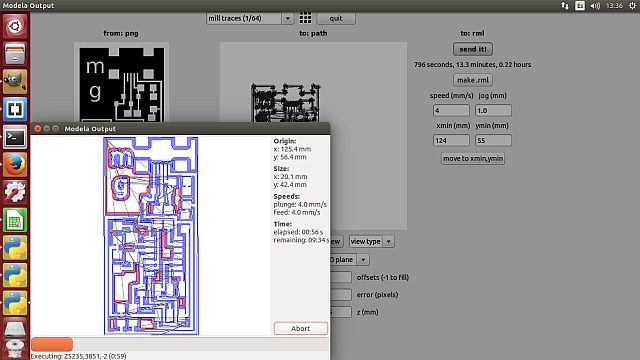Click the remaining: 09:34 s text
The image size is (640, 360).
[x=301, y=240]
